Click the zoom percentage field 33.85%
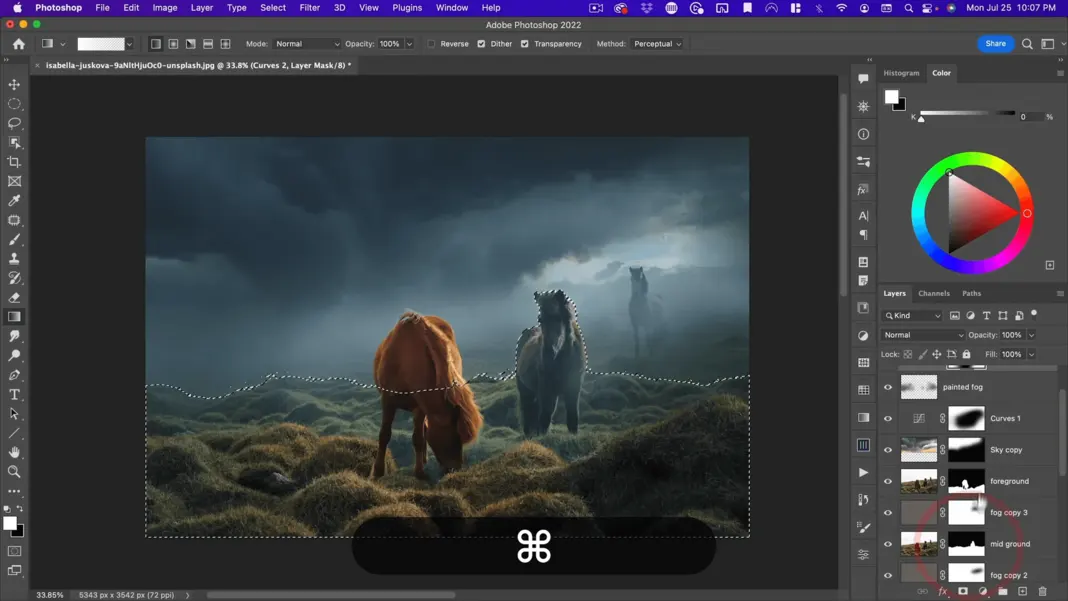The height and width of the screenshot is (601, 1068). (x=49, y=595)
